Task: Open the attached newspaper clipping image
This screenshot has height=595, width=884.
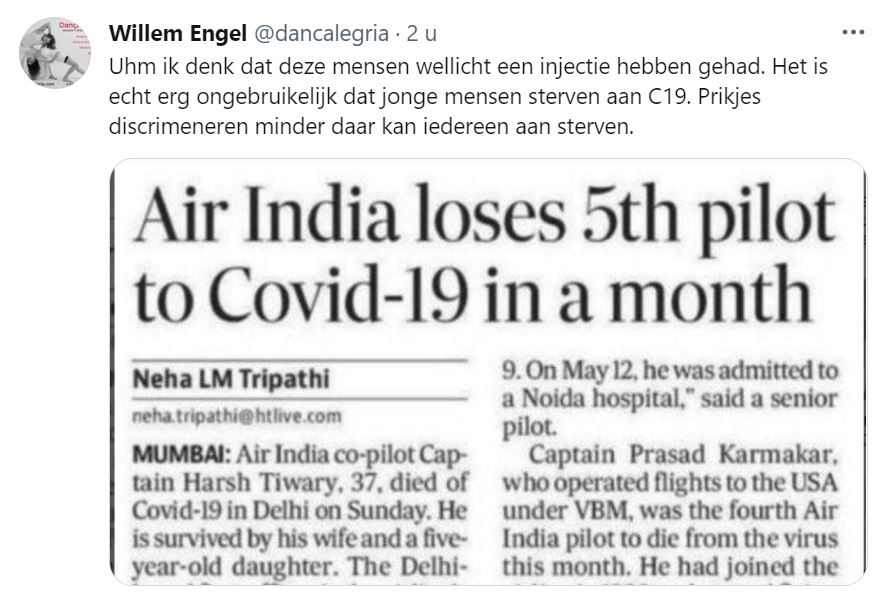Action: coord(488,372)
